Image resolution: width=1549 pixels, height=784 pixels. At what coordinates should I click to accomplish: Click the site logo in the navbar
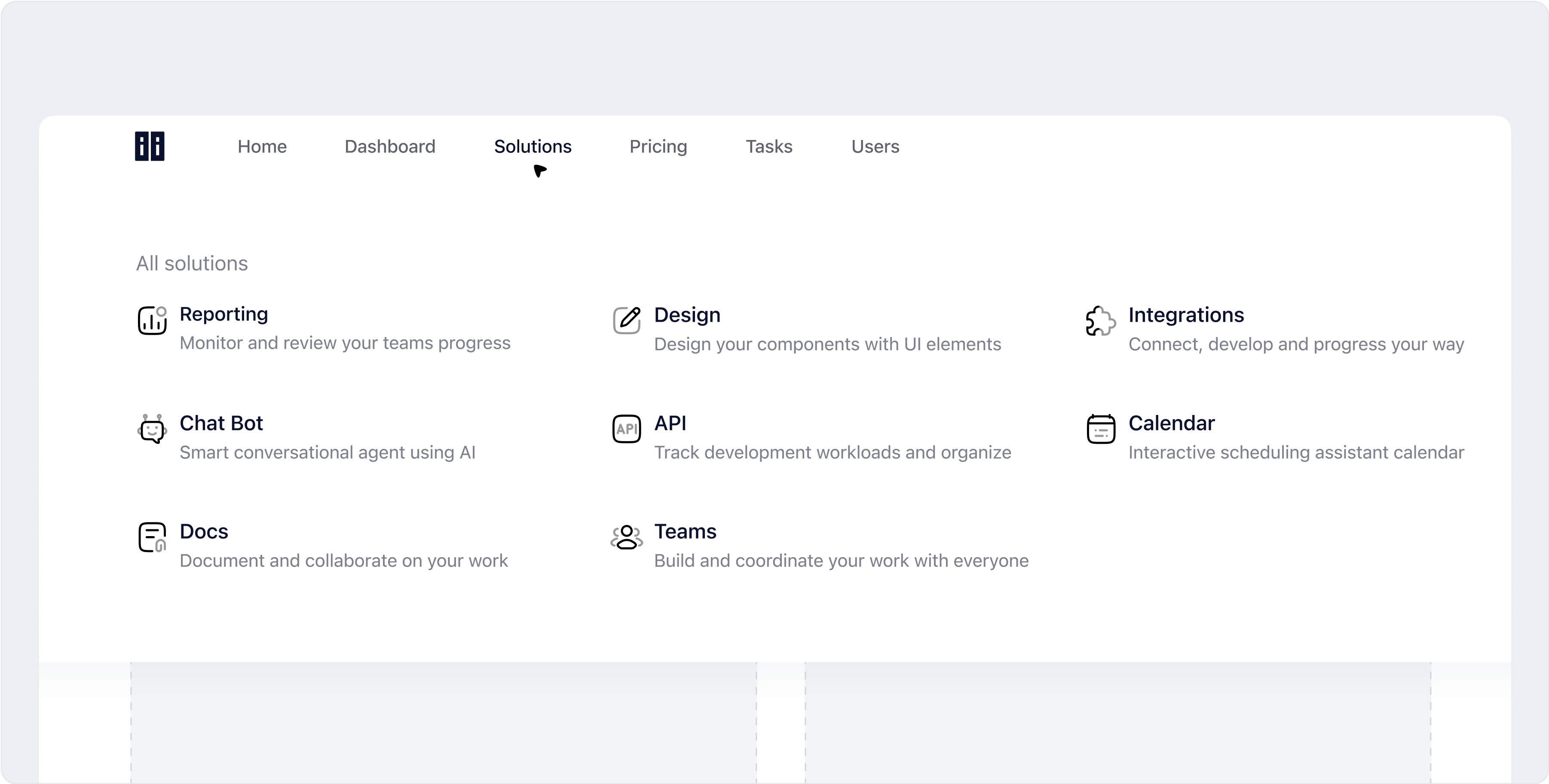pos(150,146)
